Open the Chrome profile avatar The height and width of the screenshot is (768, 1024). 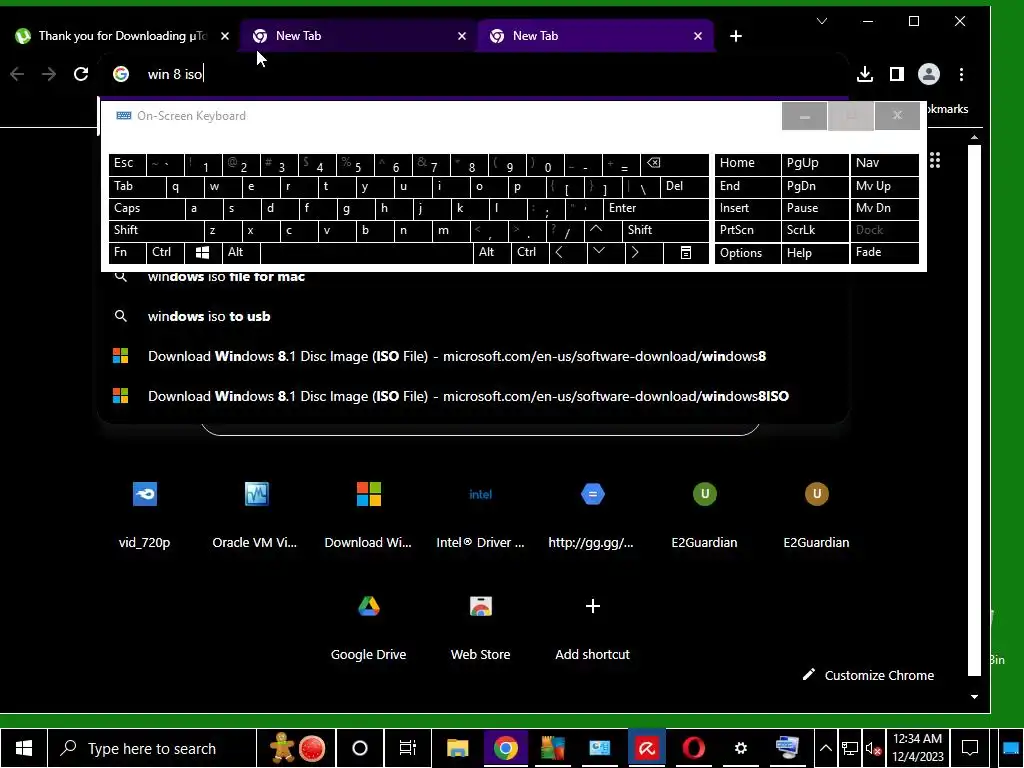pyautogui.click(x=929, y=74)
